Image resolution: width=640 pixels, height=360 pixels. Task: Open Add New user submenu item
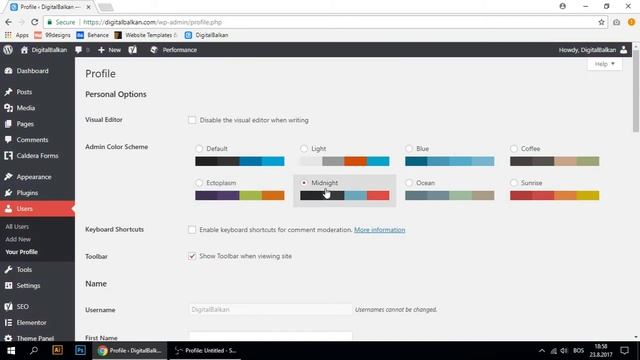pyautogui.click(x=18, y=239)
